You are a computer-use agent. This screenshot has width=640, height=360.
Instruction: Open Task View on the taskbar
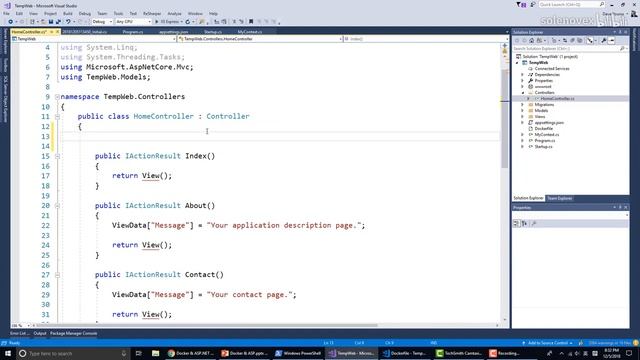138,353
